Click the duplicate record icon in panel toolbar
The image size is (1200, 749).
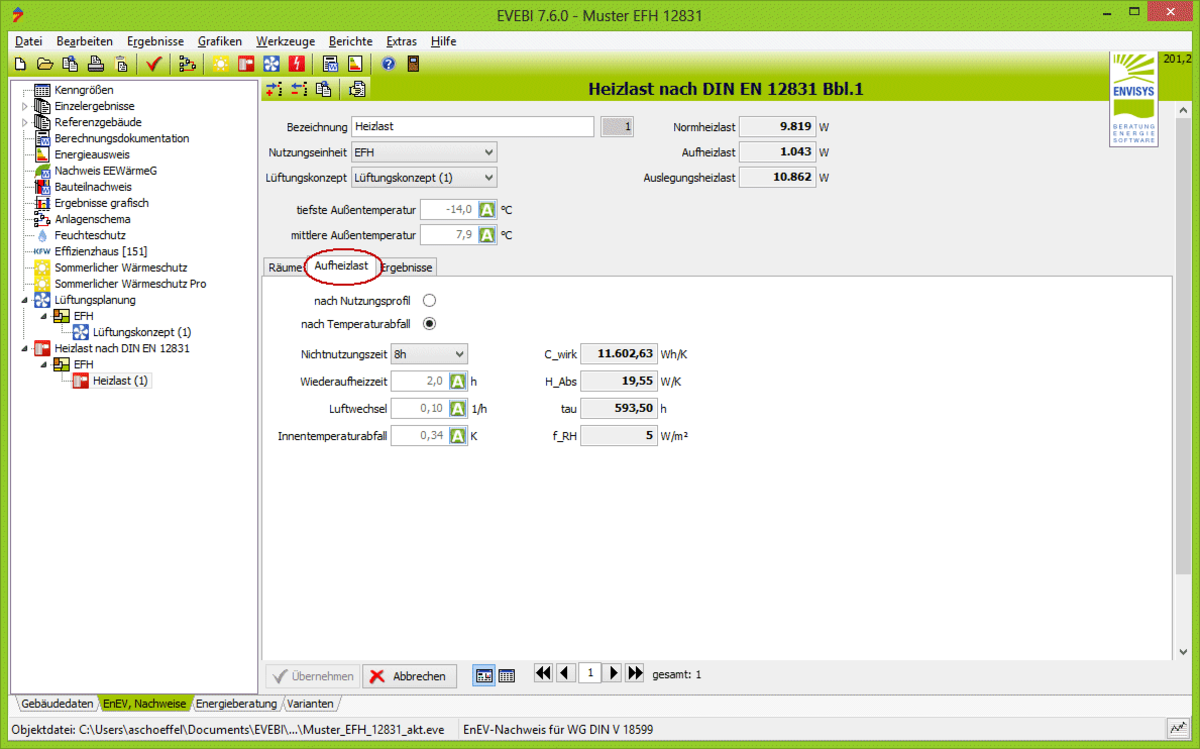point(324,89)
